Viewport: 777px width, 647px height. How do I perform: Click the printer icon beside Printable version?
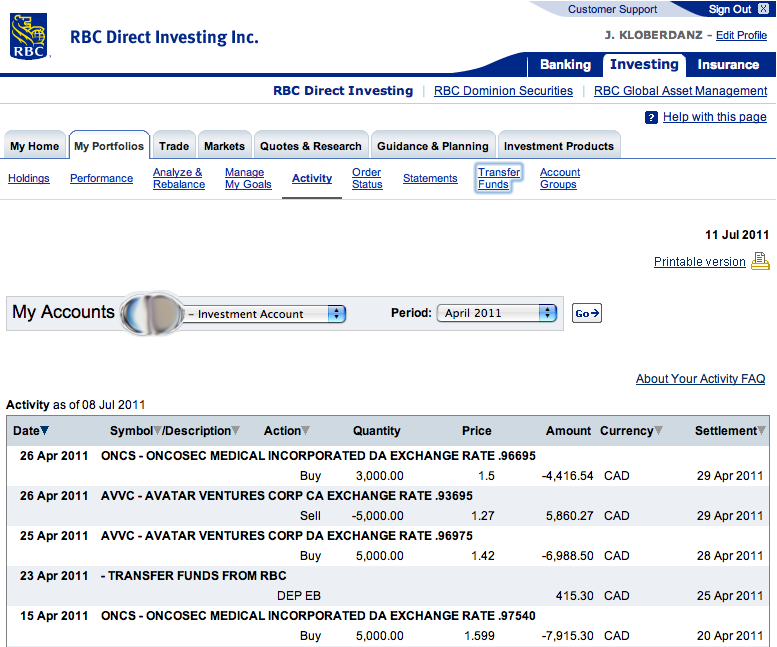point(760,261)
